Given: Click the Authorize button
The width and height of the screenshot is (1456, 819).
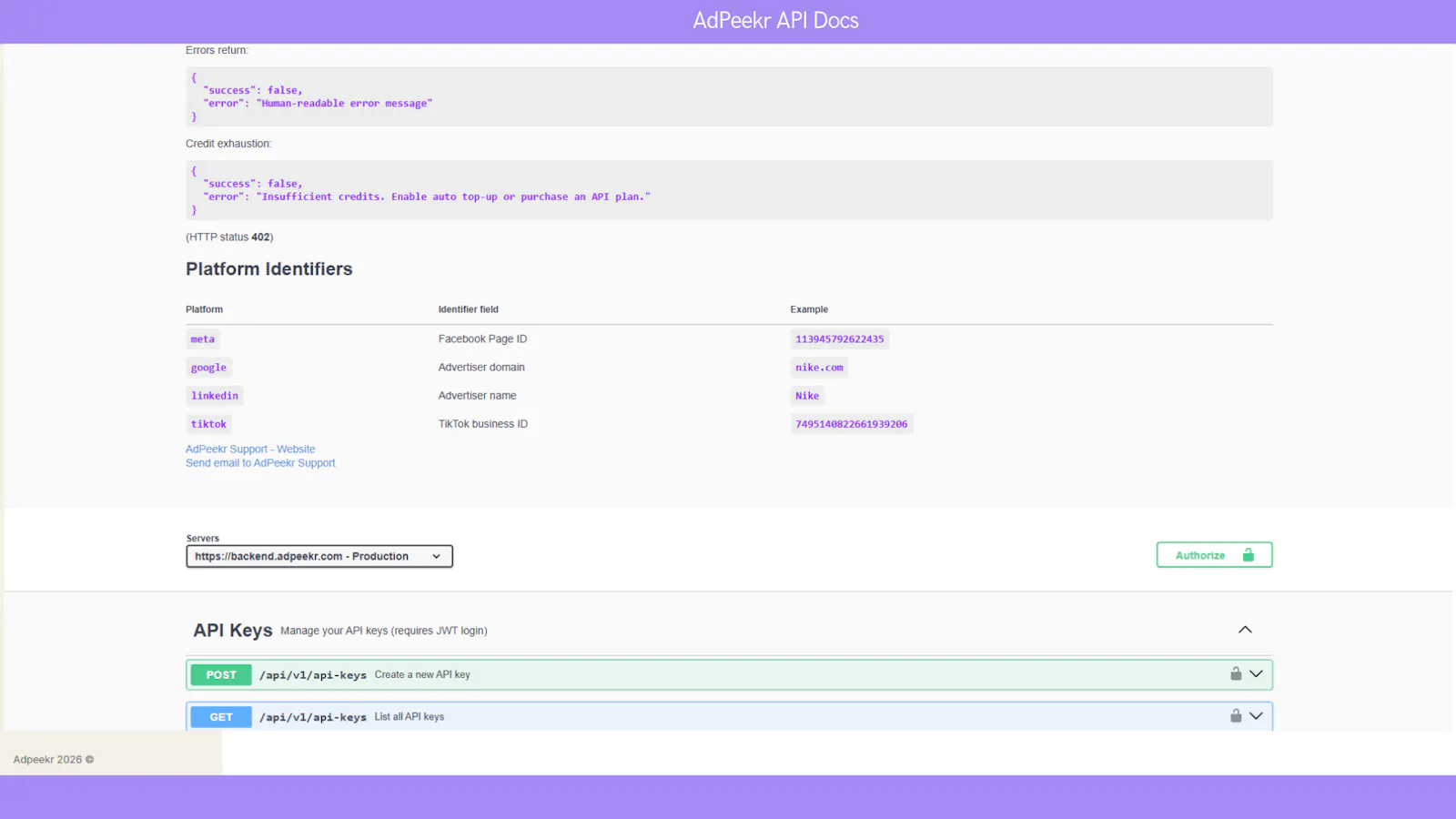Looking at the screenshot, I should click(x=1214, y=555).
